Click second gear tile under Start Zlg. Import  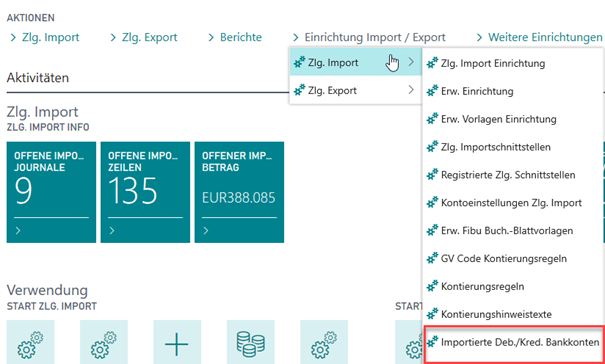coord(104,342)
